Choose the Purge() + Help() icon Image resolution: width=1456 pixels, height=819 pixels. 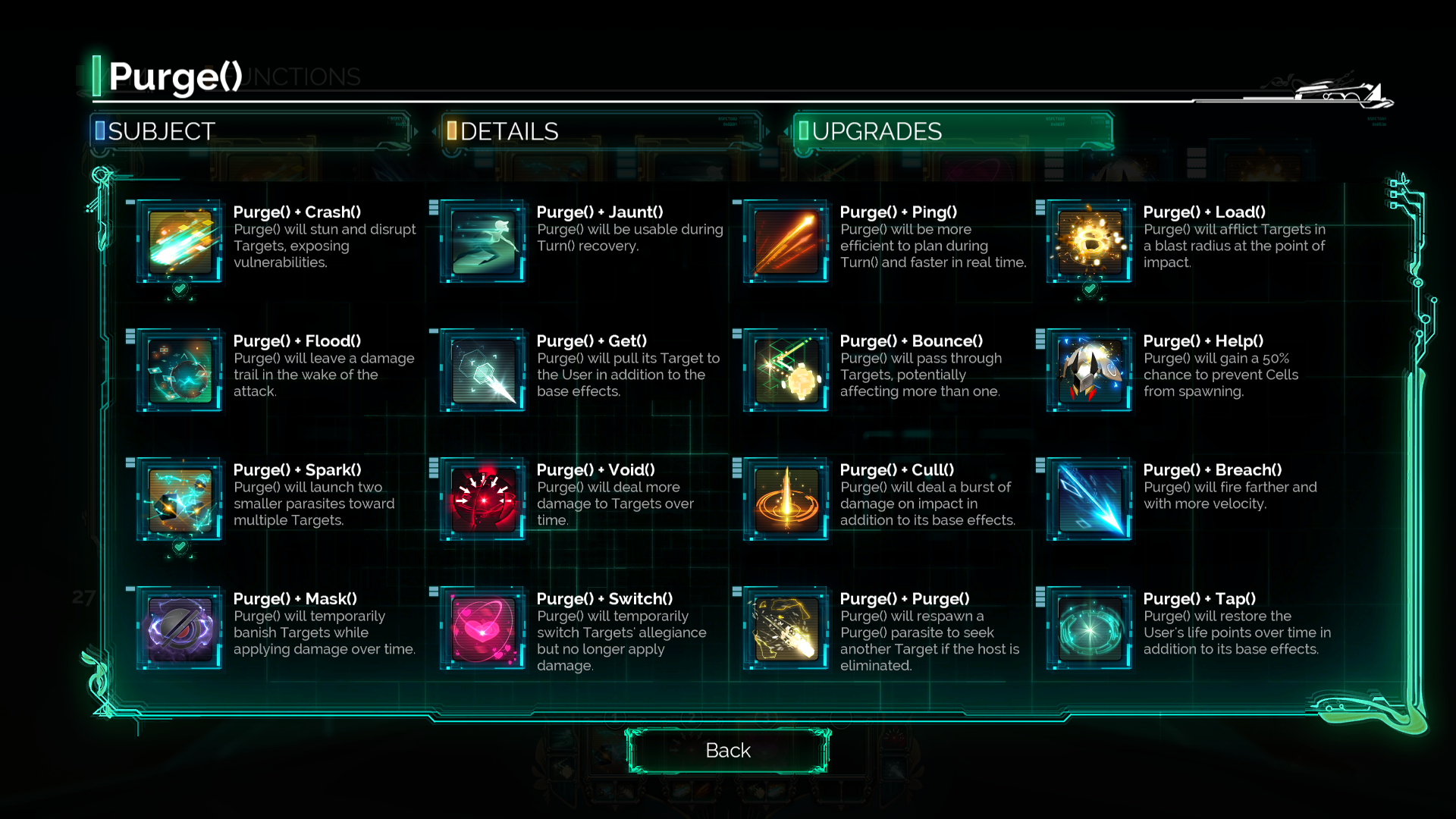click(x=1090, y=371)
